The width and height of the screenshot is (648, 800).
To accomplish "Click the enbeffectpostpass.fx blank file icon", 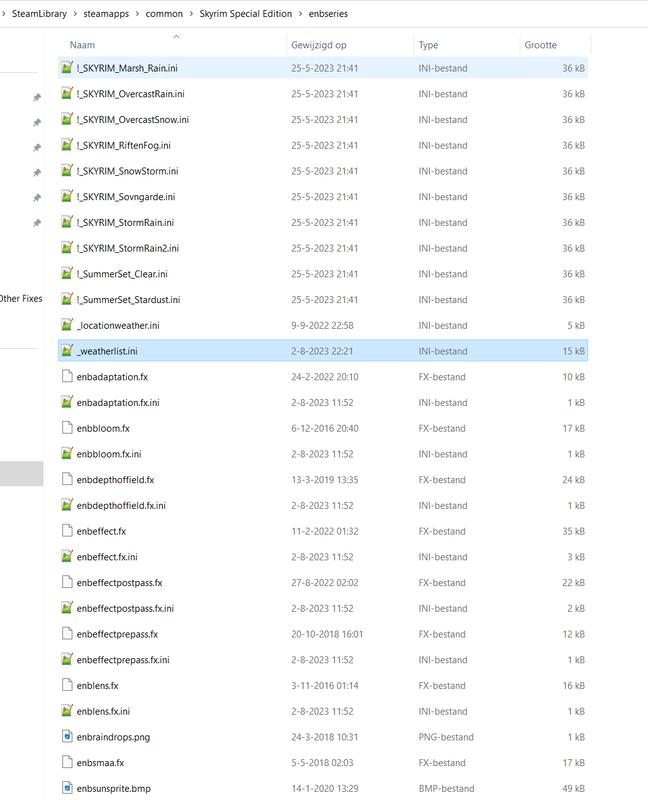I will tap(67, 582).
